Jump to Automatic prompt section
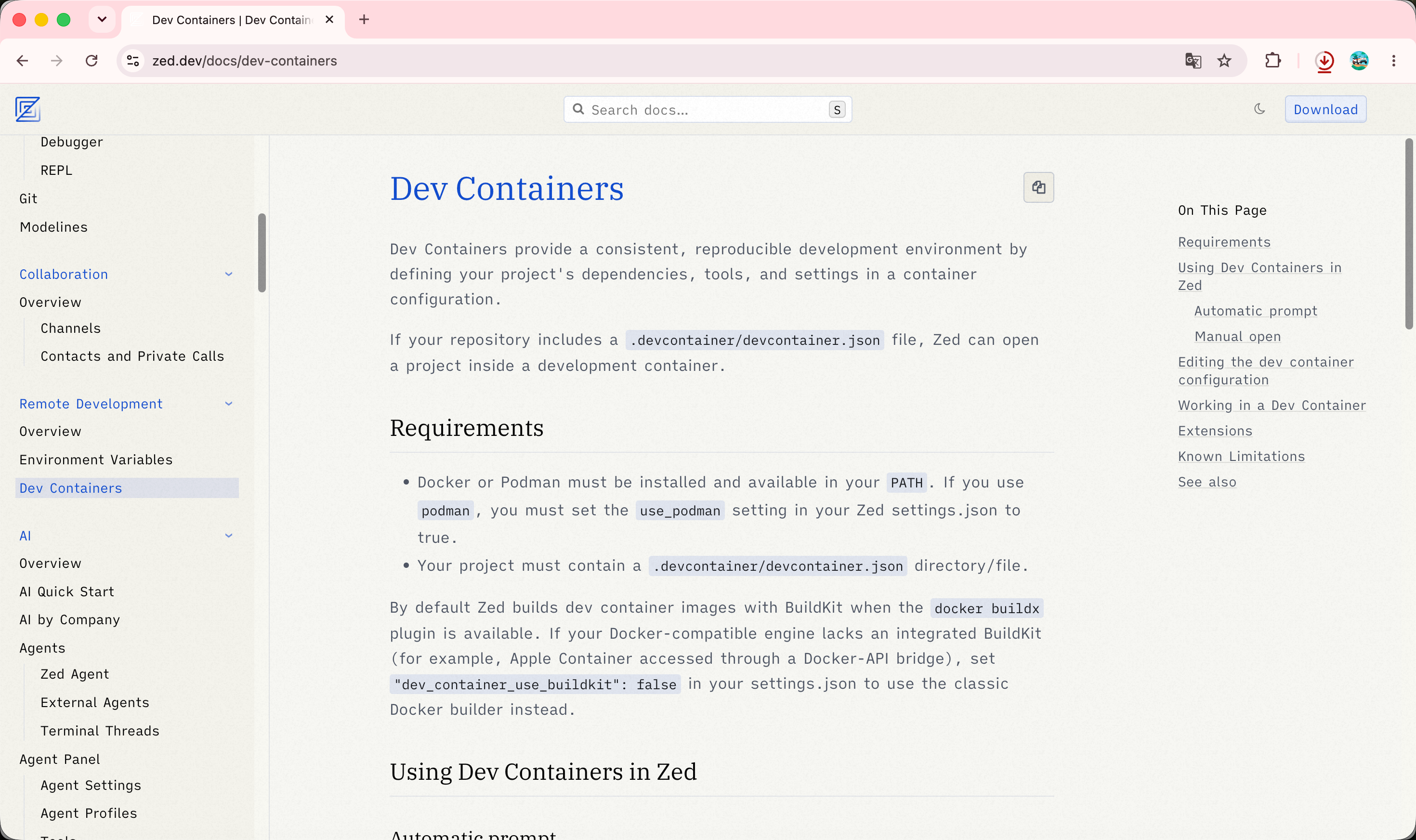1416x840 pixels. point(1256,311)
